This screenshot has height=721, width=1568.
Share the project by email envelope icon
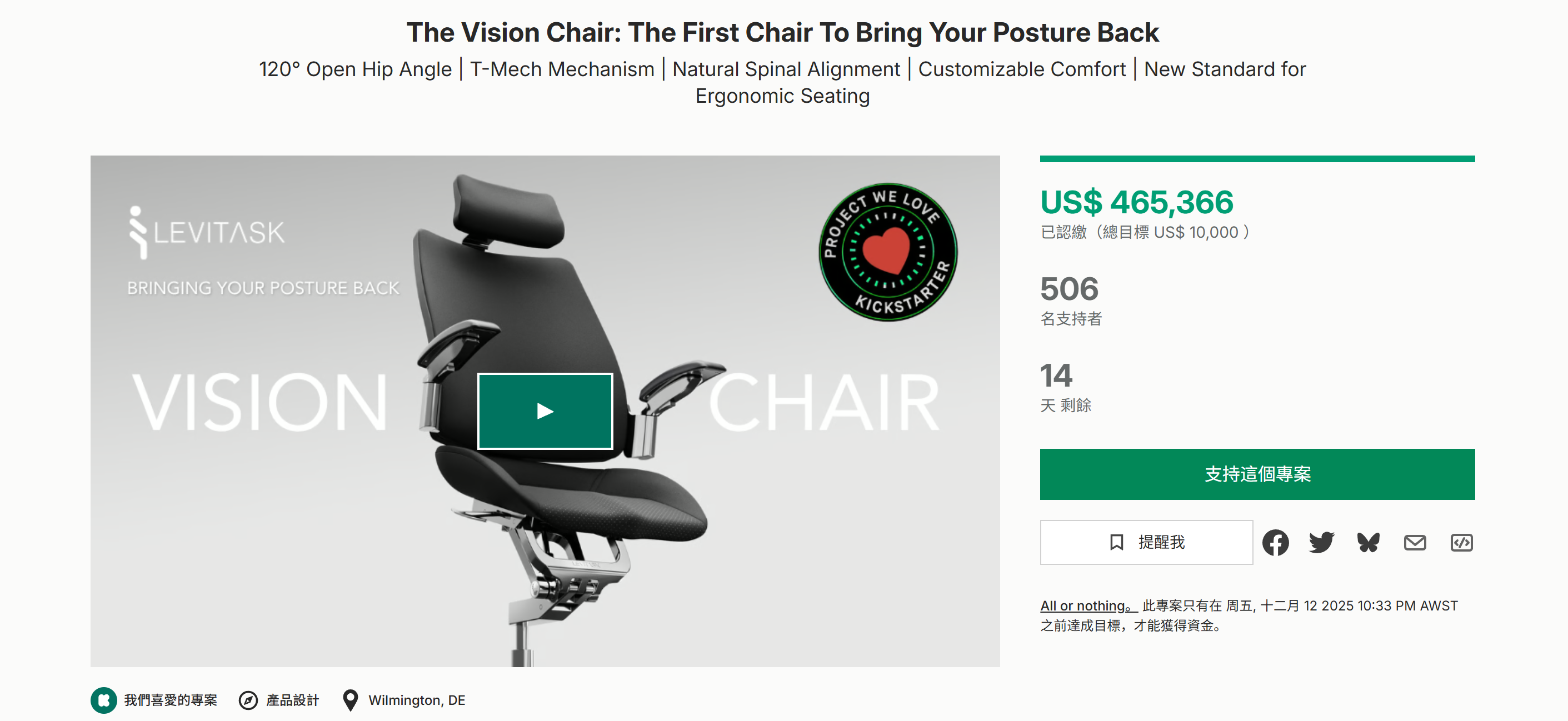[x=1415, y=542]
